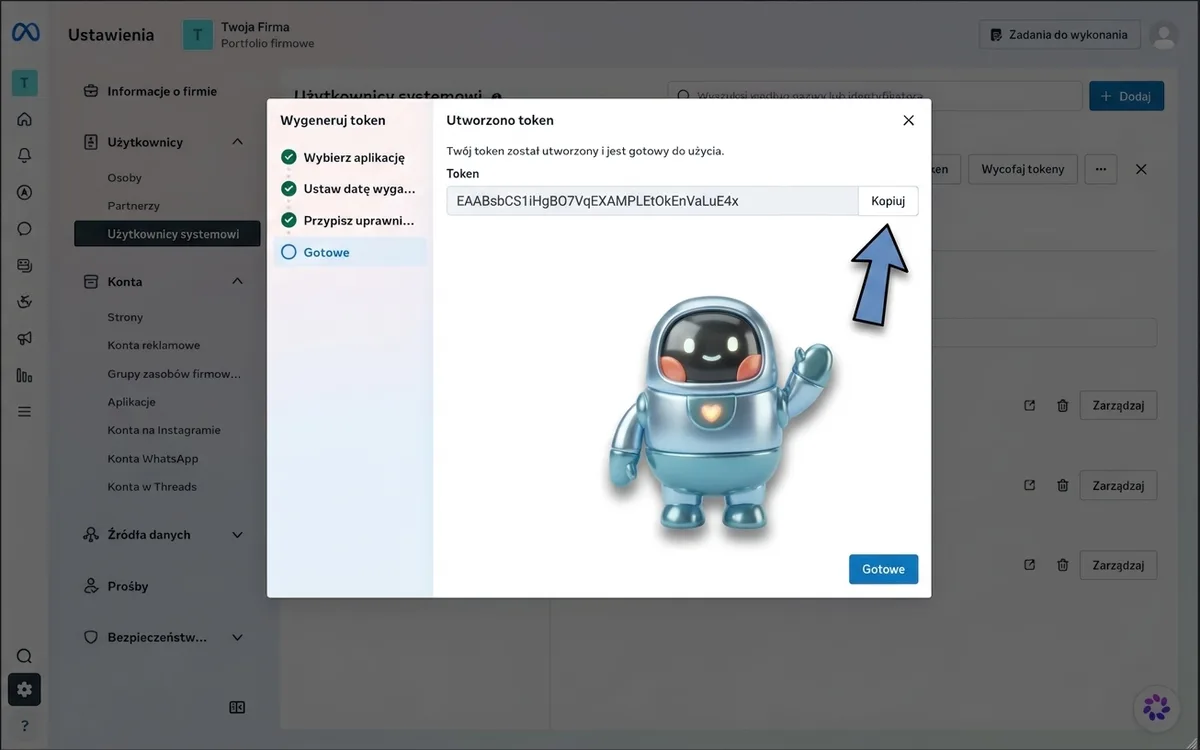Click the Settings gear icon
Image resolution: width=1200 pixels, height=750 pixels.
click(x=25, y=690)
